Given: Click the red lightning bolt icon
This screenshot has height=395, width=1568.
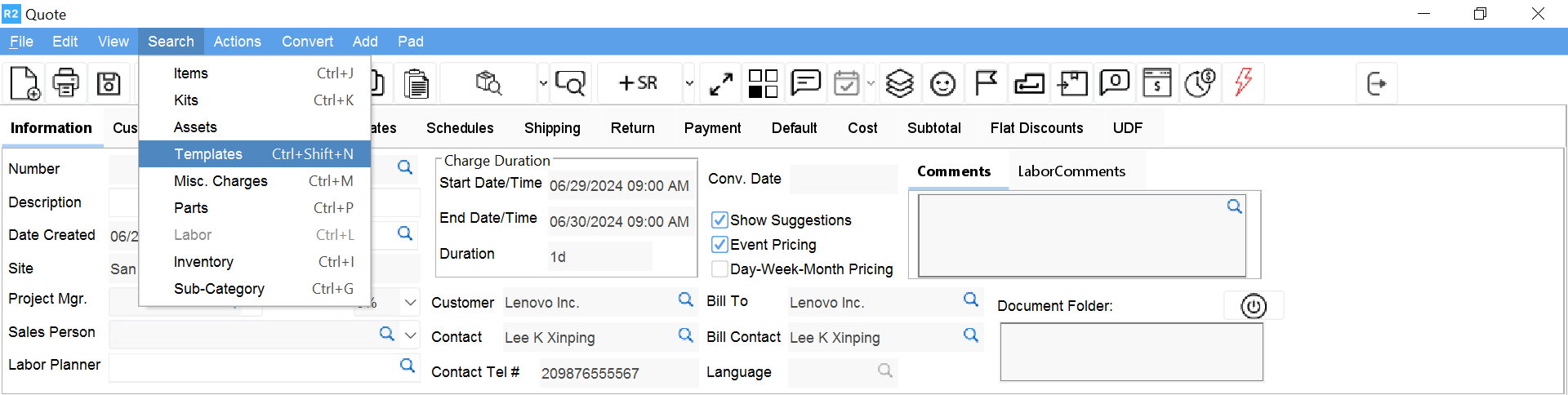Looking at the screenshot, I should (1243, 82).
